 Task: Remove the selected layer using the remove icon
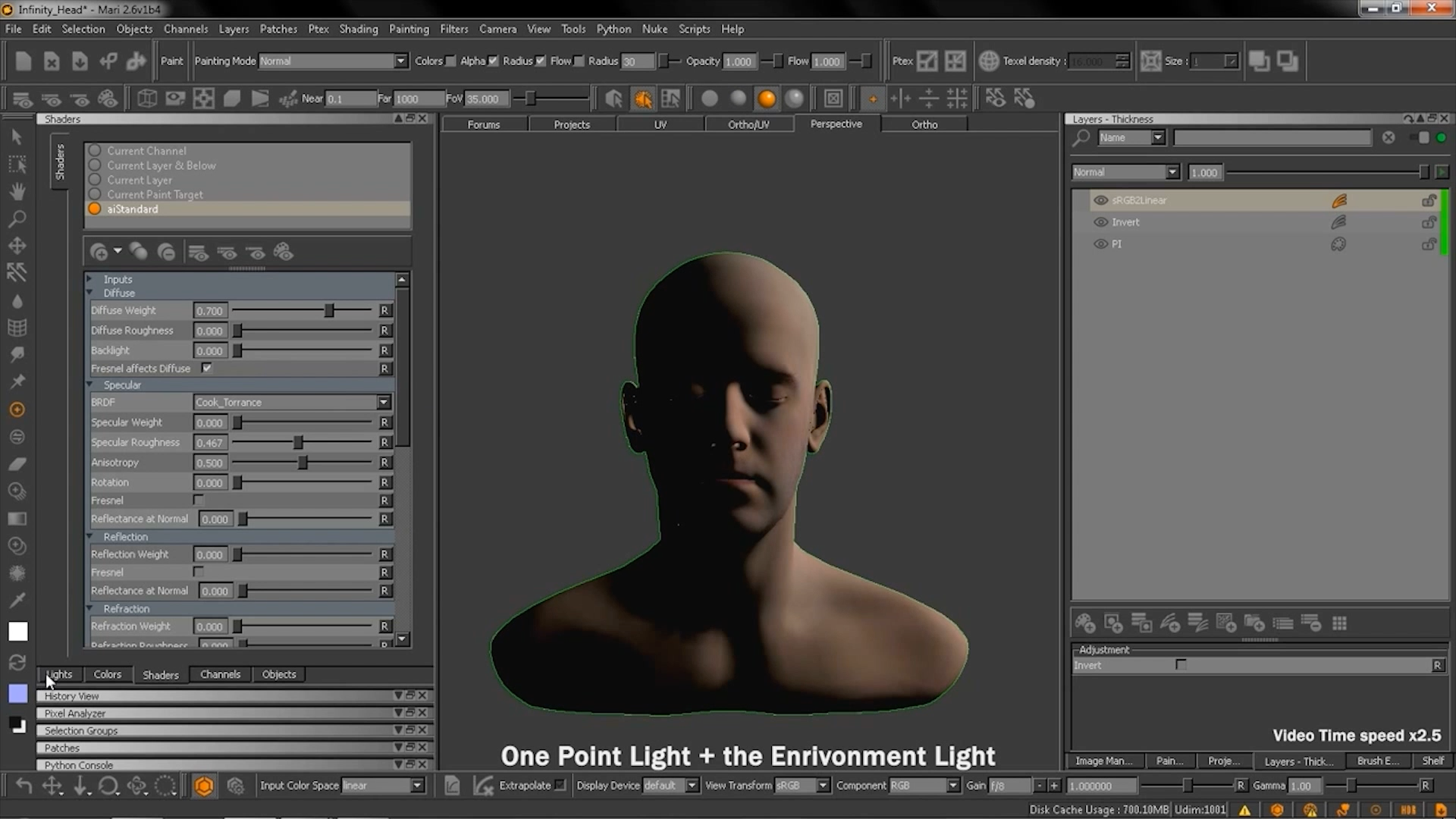point(1311,623)
